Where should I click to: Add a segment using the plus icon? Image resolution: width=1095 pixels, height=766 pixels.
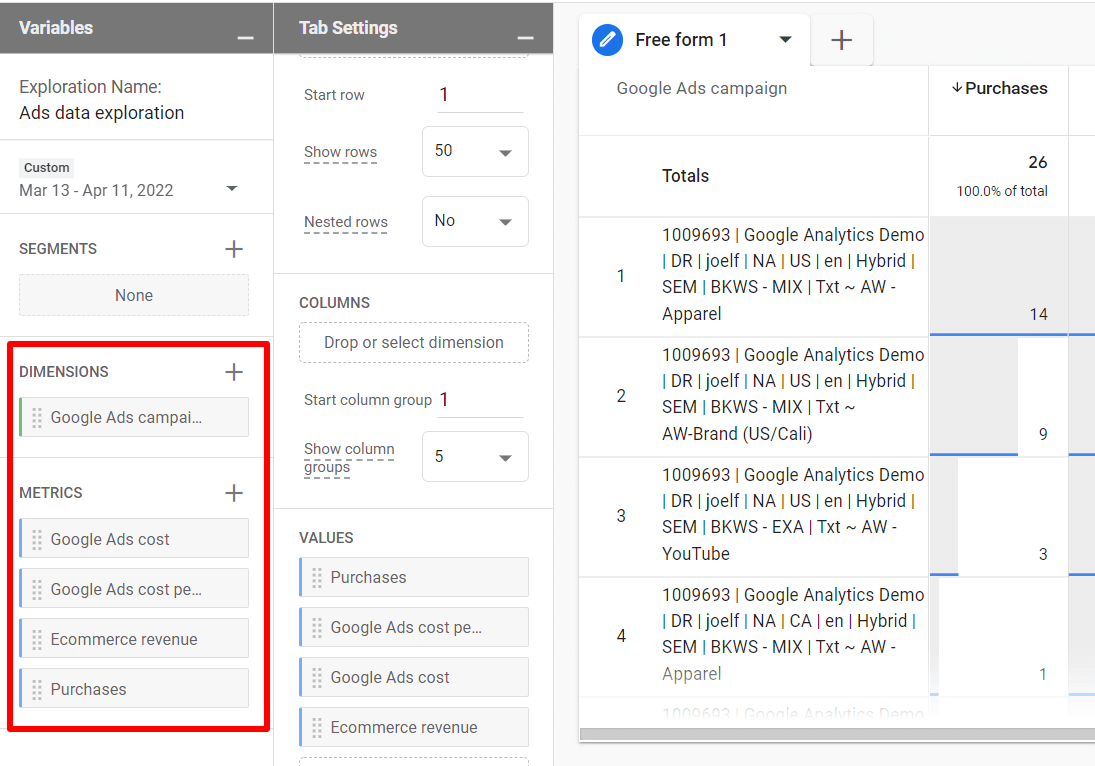coord(233,248)
